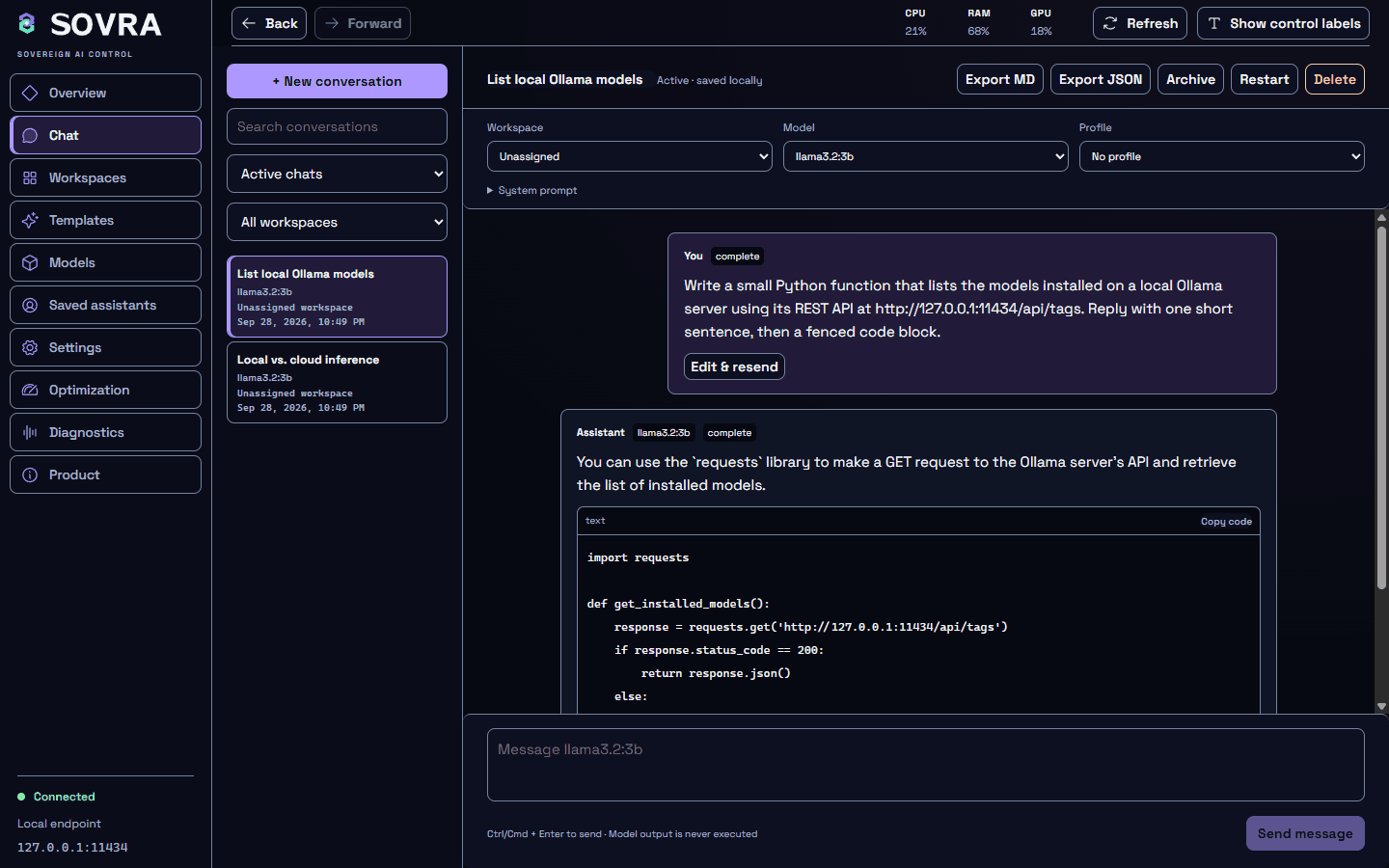
Task: Focus the Search conversations field
Action: (337, 126)
